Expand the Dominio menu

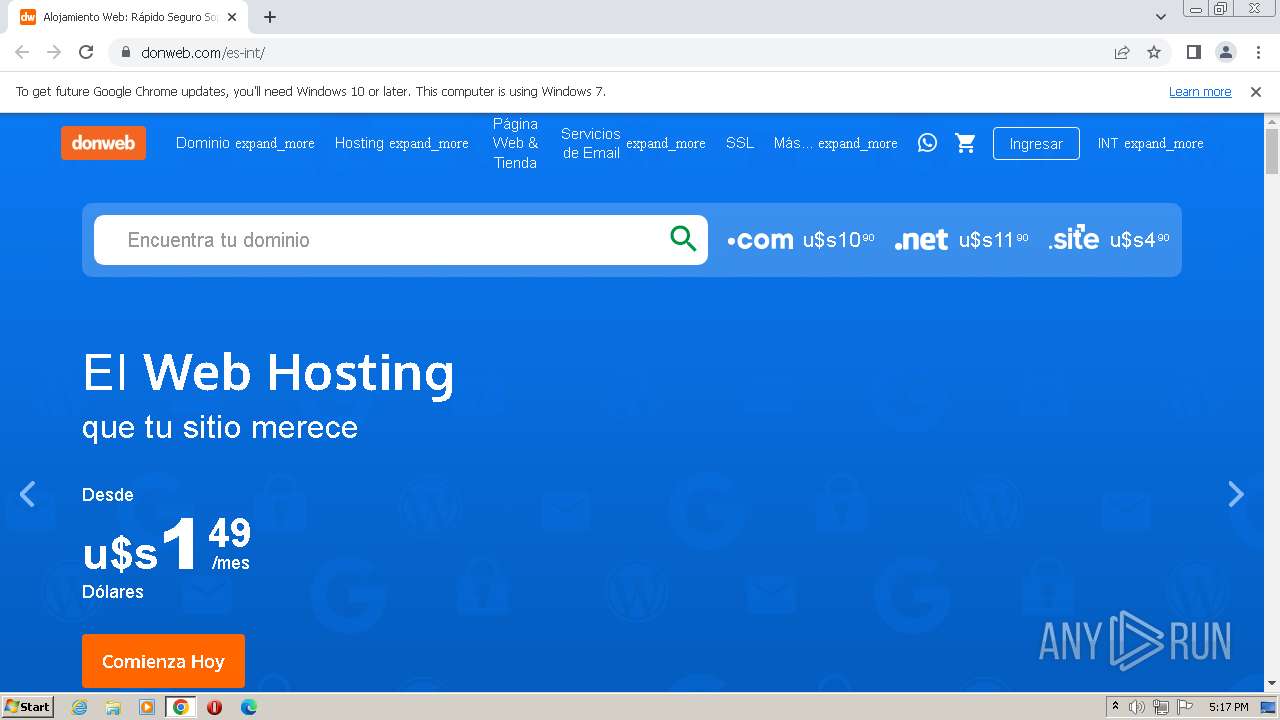(245, 143)
